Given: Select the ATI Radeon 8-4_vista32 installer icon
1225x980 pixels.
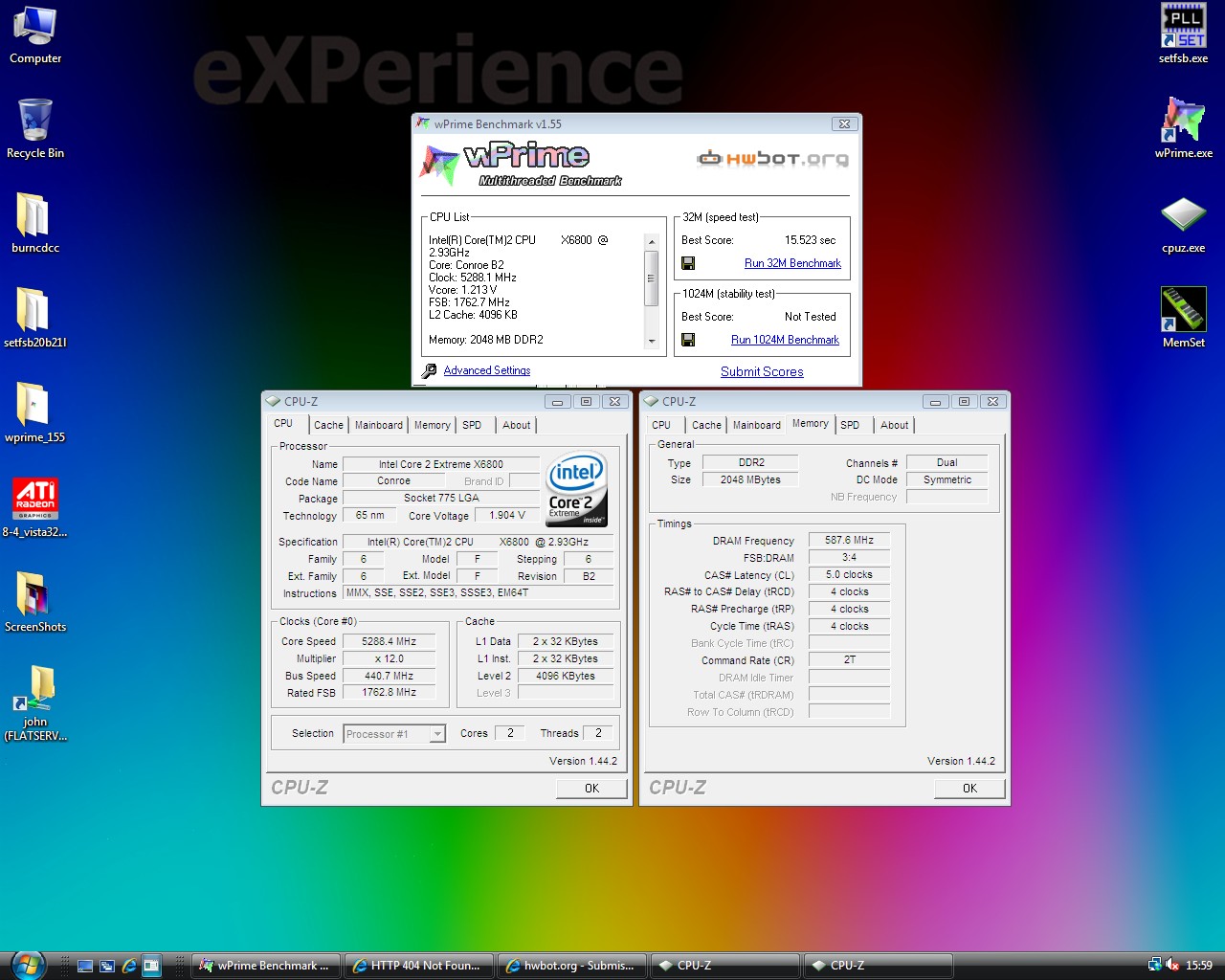Looking at the screenshot, I should (x=35, y=507).
